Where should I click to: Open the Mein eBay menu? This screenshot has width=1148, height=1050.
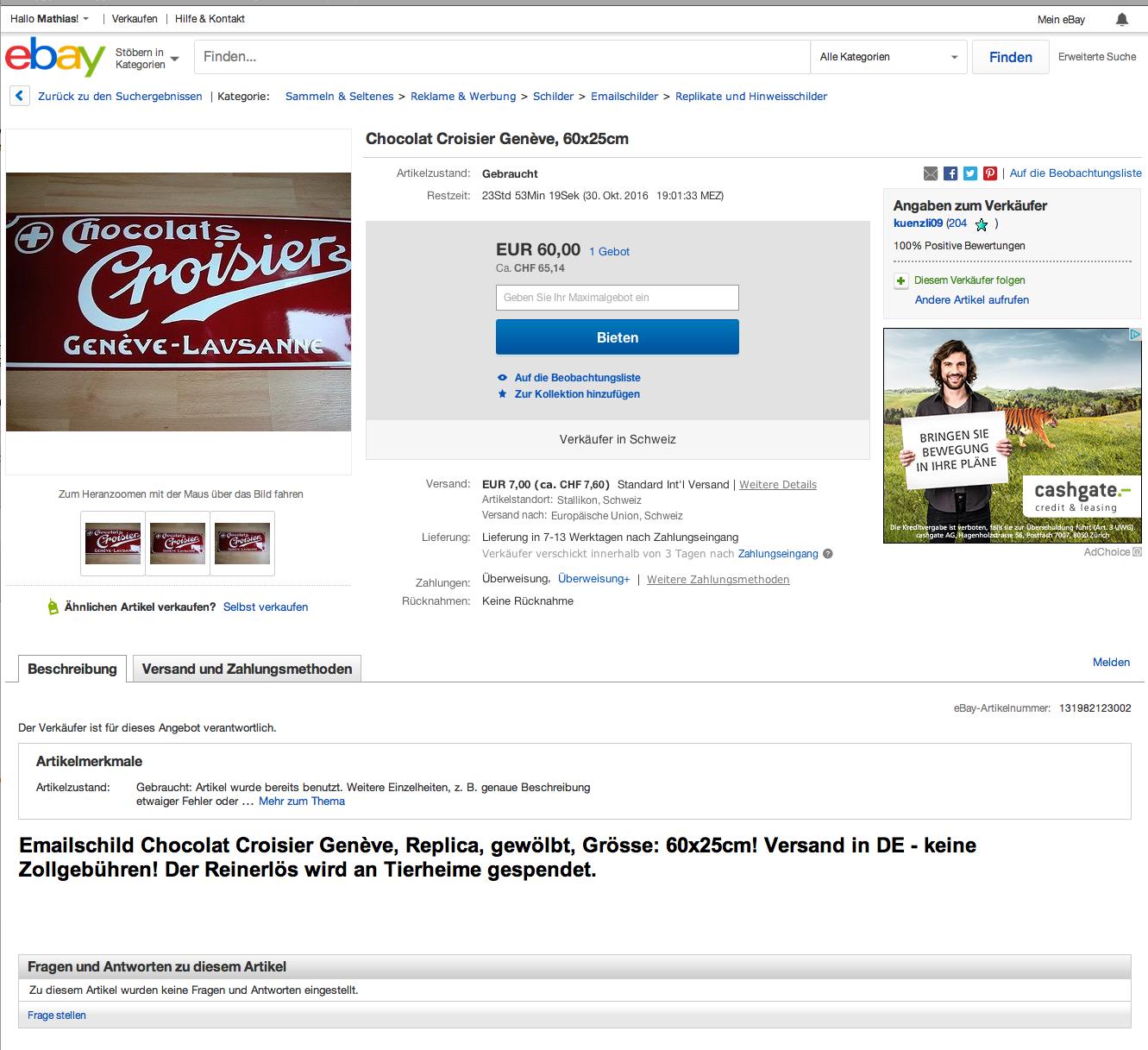[x=1061, y=20]
